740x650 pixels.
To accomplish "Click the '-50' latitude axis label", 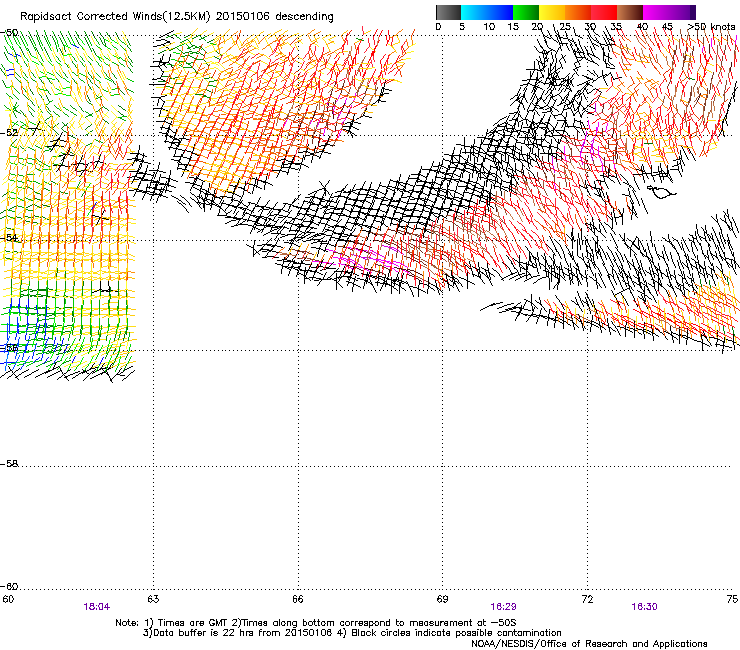I will pos(9,33).
